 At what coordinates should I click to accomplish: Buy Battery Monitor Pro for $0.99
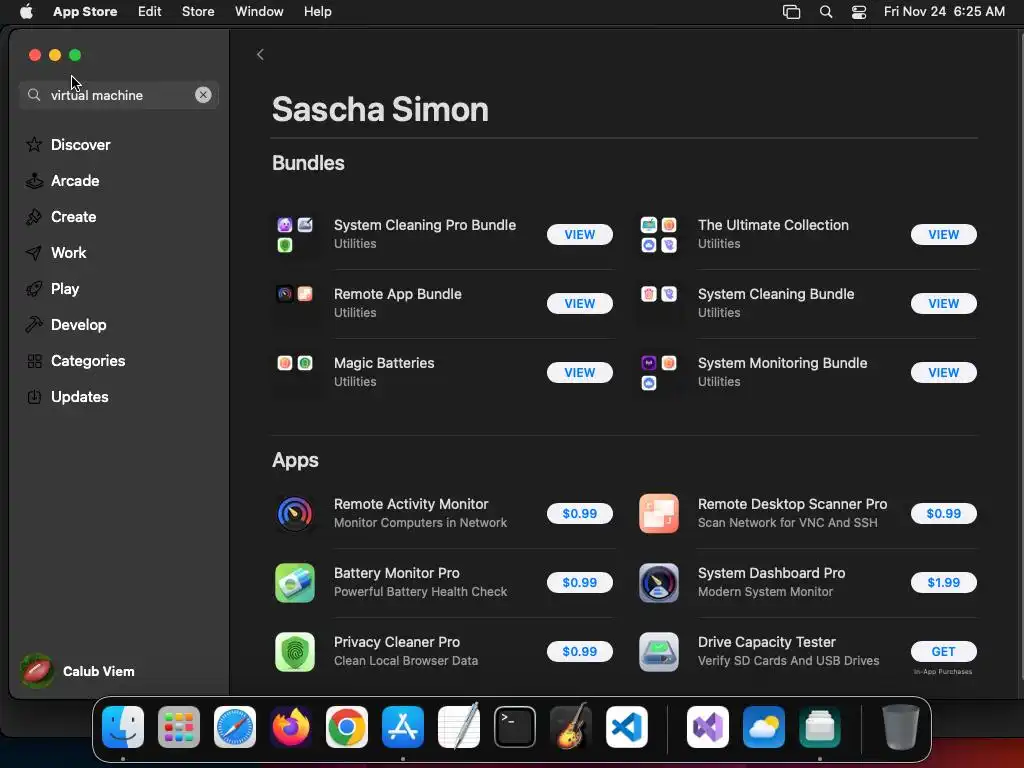point(579,583)
